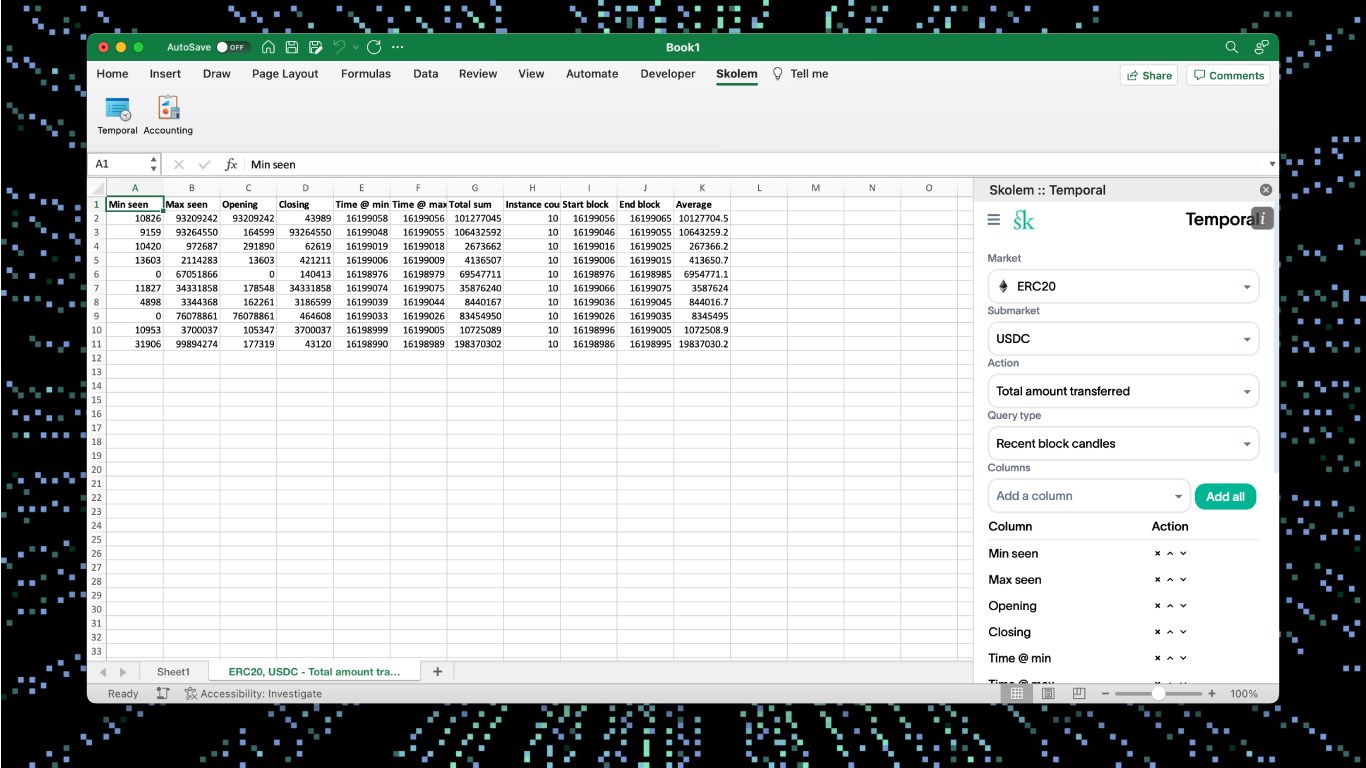Open the Action dropdown showing Total amount transferred
This screenshot has height=768, width=1366.
tap(1123, 391)
